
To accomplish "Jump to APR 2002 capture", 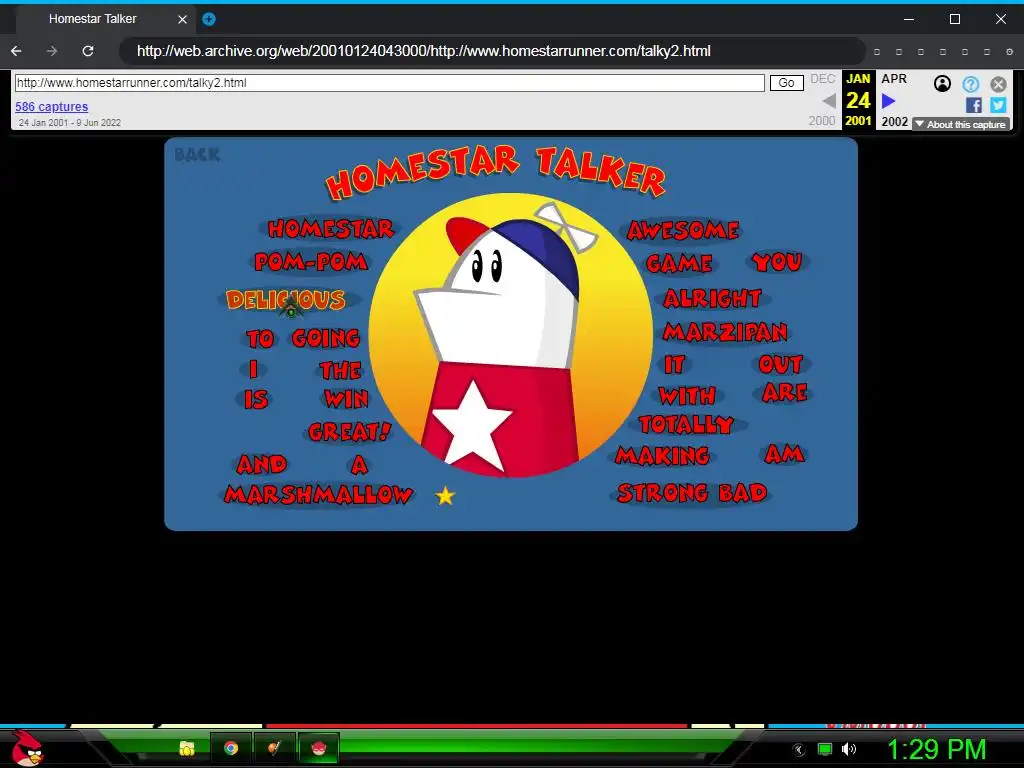I will 894,99.
